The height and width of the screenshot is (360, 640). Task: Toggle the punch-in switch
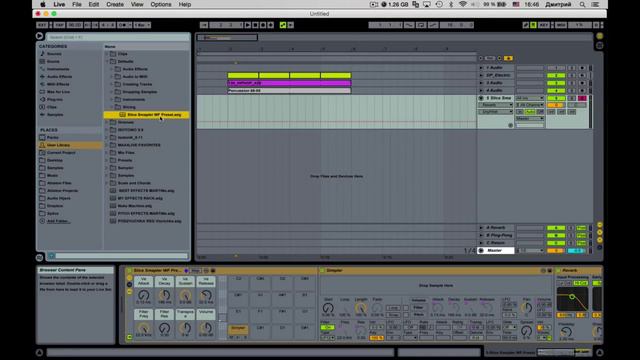(x=409, y=25)
